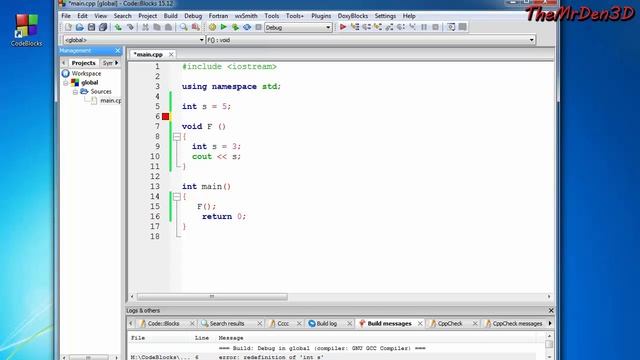This screenshot has width=640, height=360.
Task: Click the Save all files icon
Action: coord(103,27)
